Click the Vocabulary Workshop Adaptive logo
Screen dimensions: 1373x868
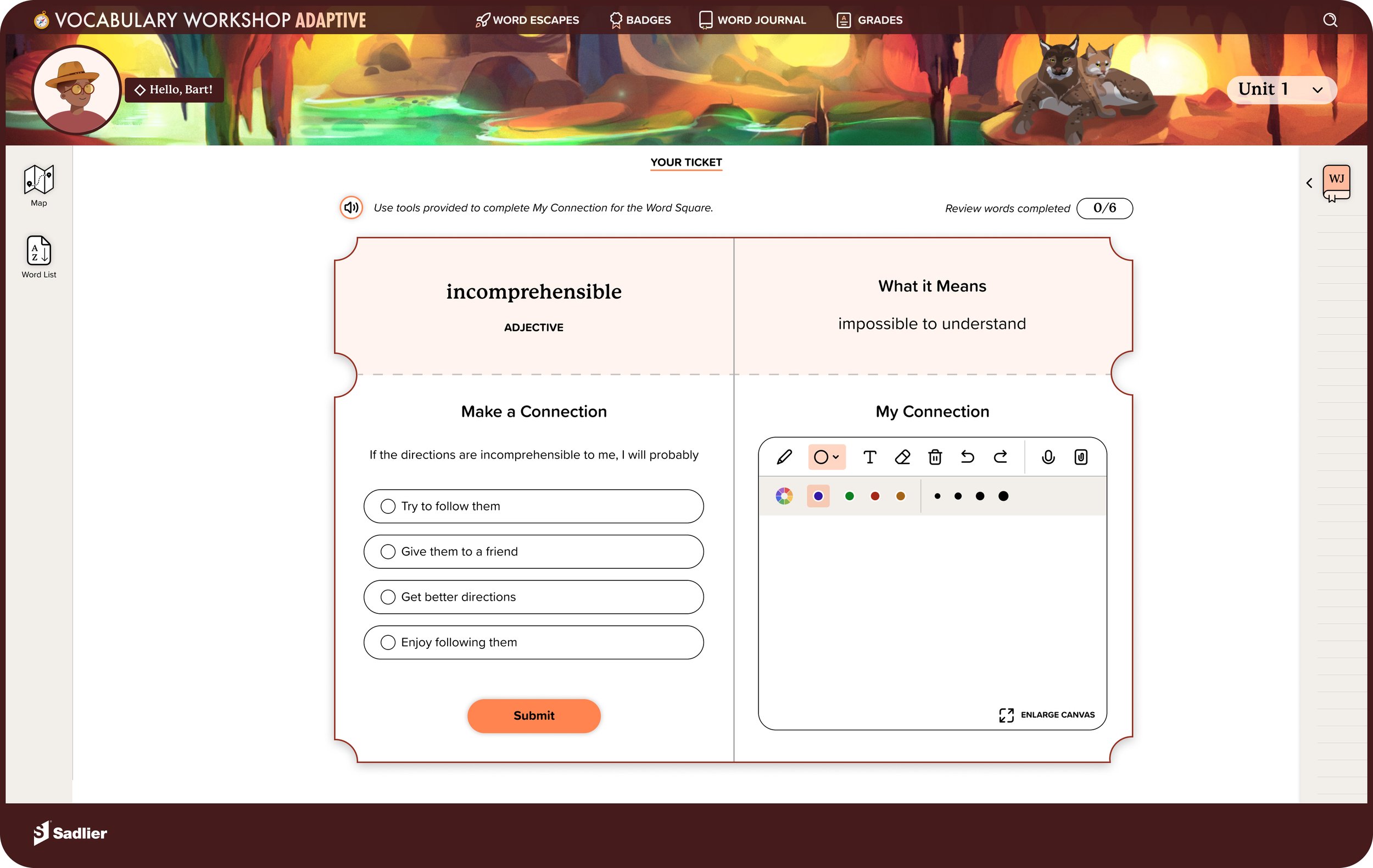coord(199,20)
